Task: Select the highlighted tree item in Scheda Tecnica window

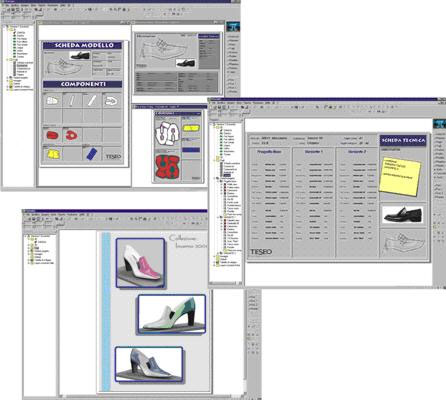Action: [227, 175]
